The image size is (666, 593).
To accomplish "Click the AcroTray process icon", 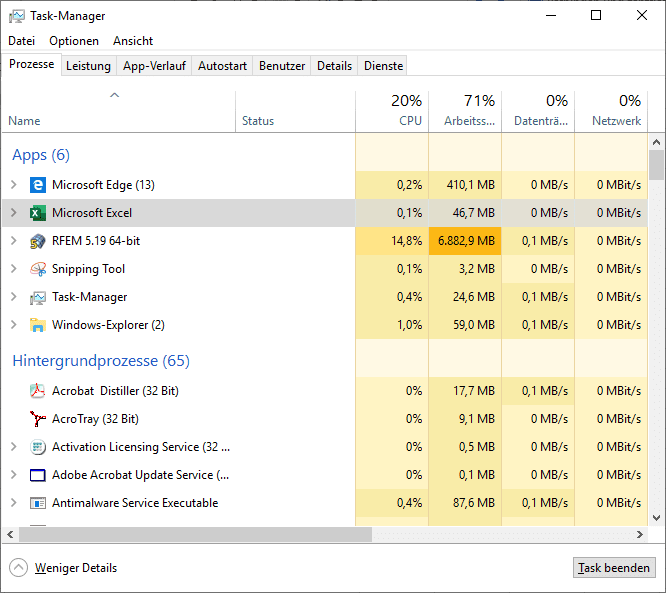I will point(38,419).
